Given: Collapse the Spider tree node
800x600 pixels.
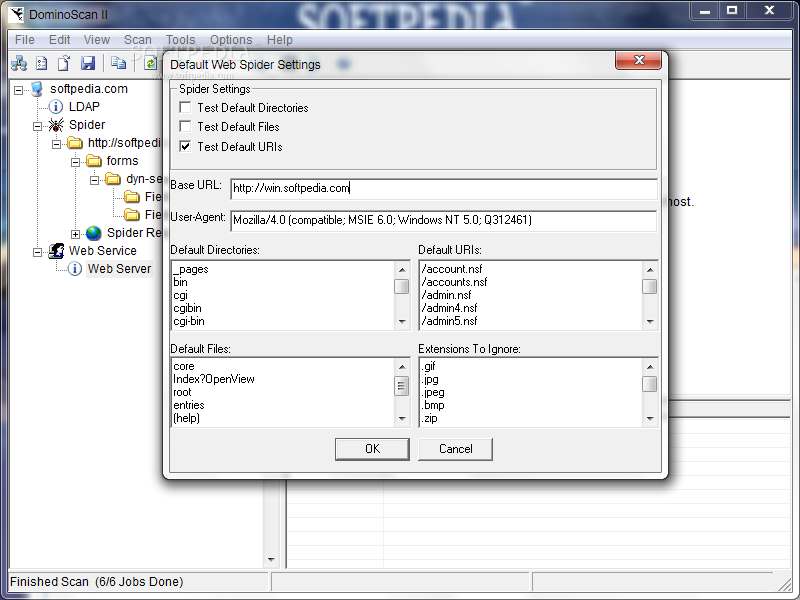Looking at the screenshot, I should tap(37, 126).
